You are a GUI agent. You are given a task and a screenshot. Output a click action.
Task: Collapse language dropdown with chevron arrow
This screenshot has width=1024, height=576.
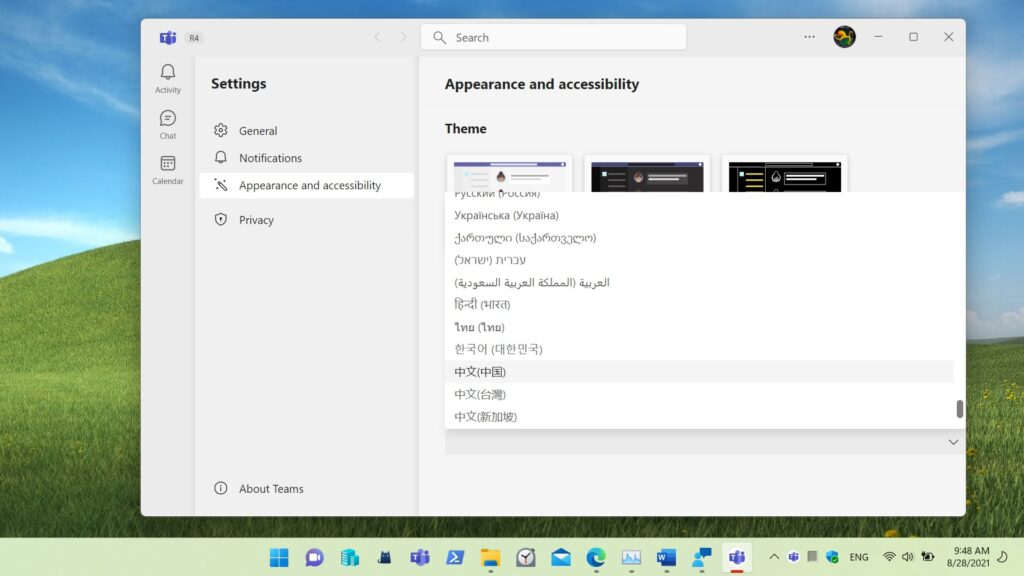point(953,442)
